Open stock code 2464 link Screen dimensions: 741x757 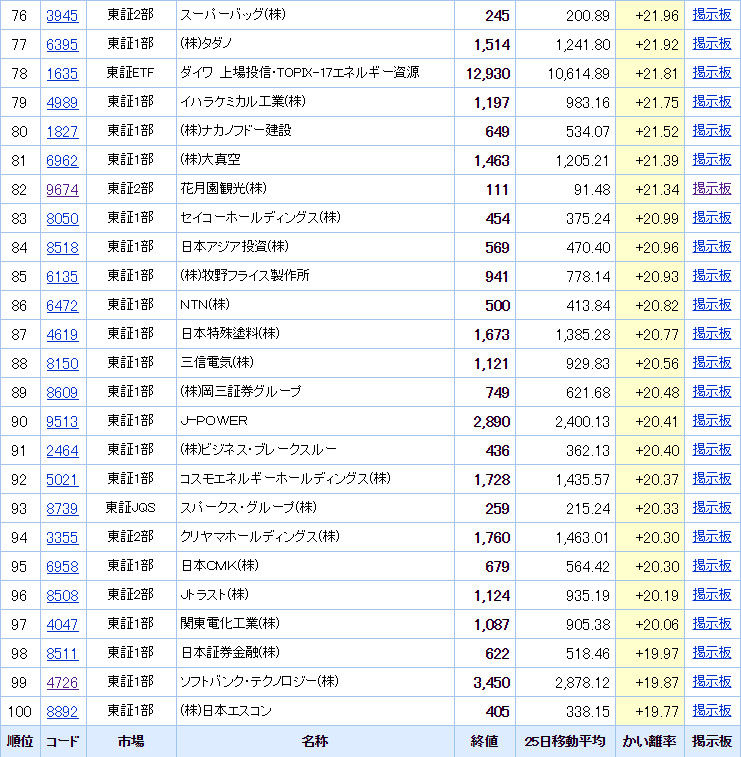pos(62,450)
